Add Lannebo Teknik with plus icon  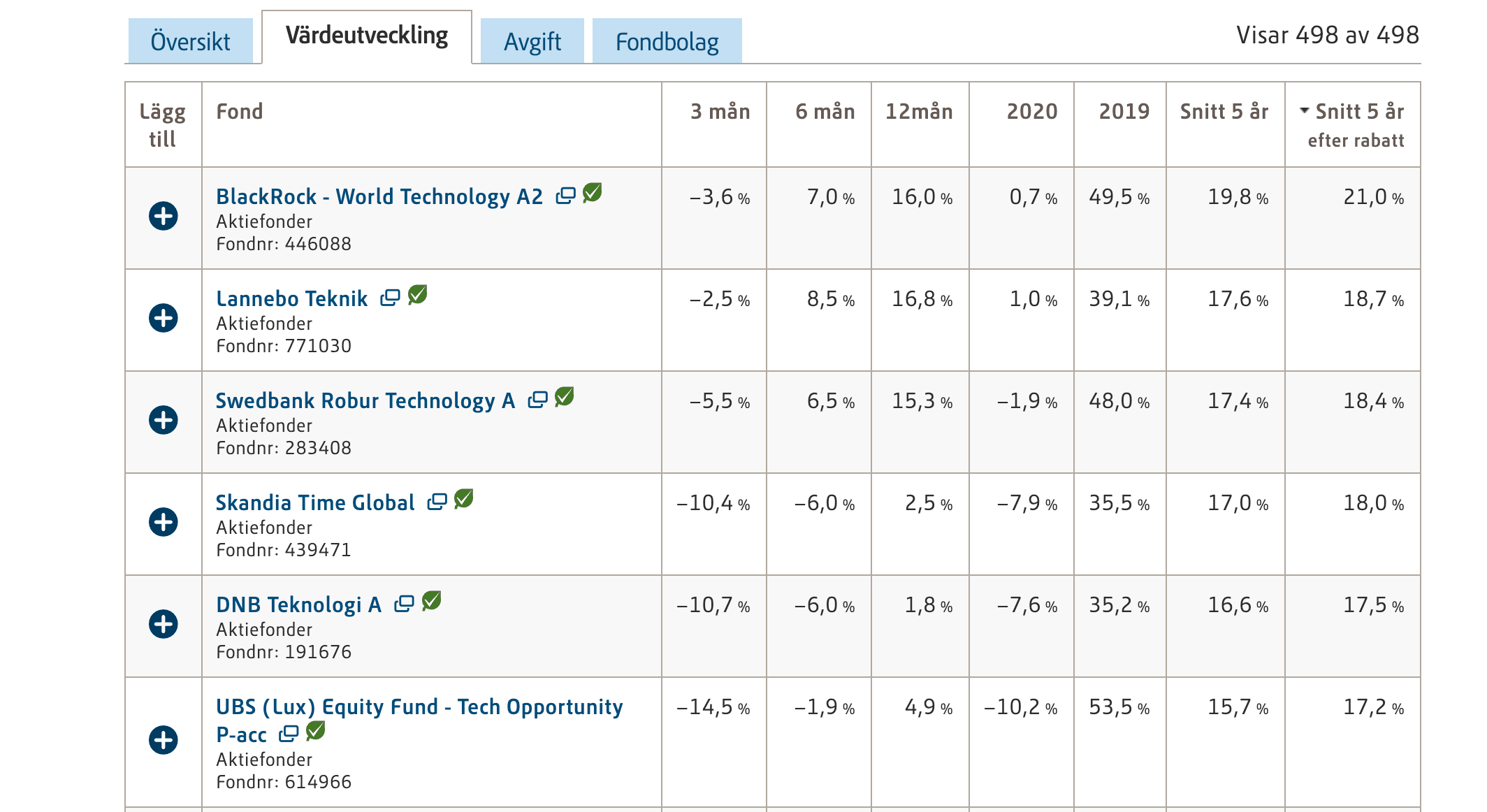tap(164, 318)
